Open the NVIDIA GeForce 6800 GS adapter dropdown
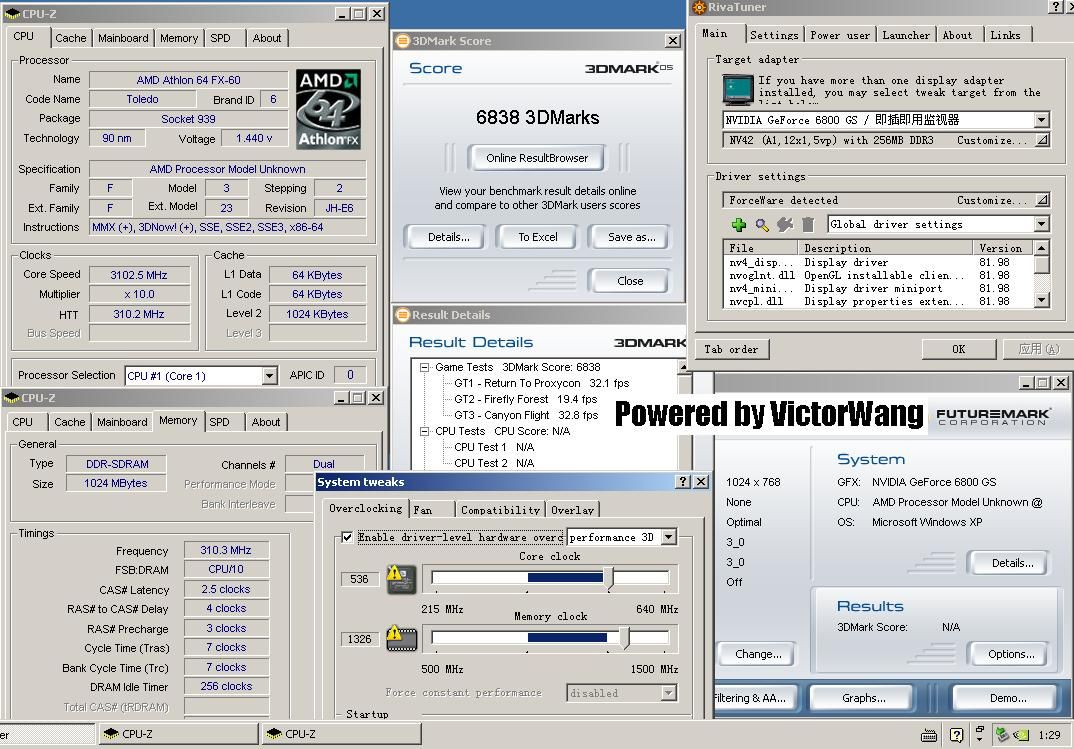This screenshot has width=1074, height=749. [x=1041, y=120]
